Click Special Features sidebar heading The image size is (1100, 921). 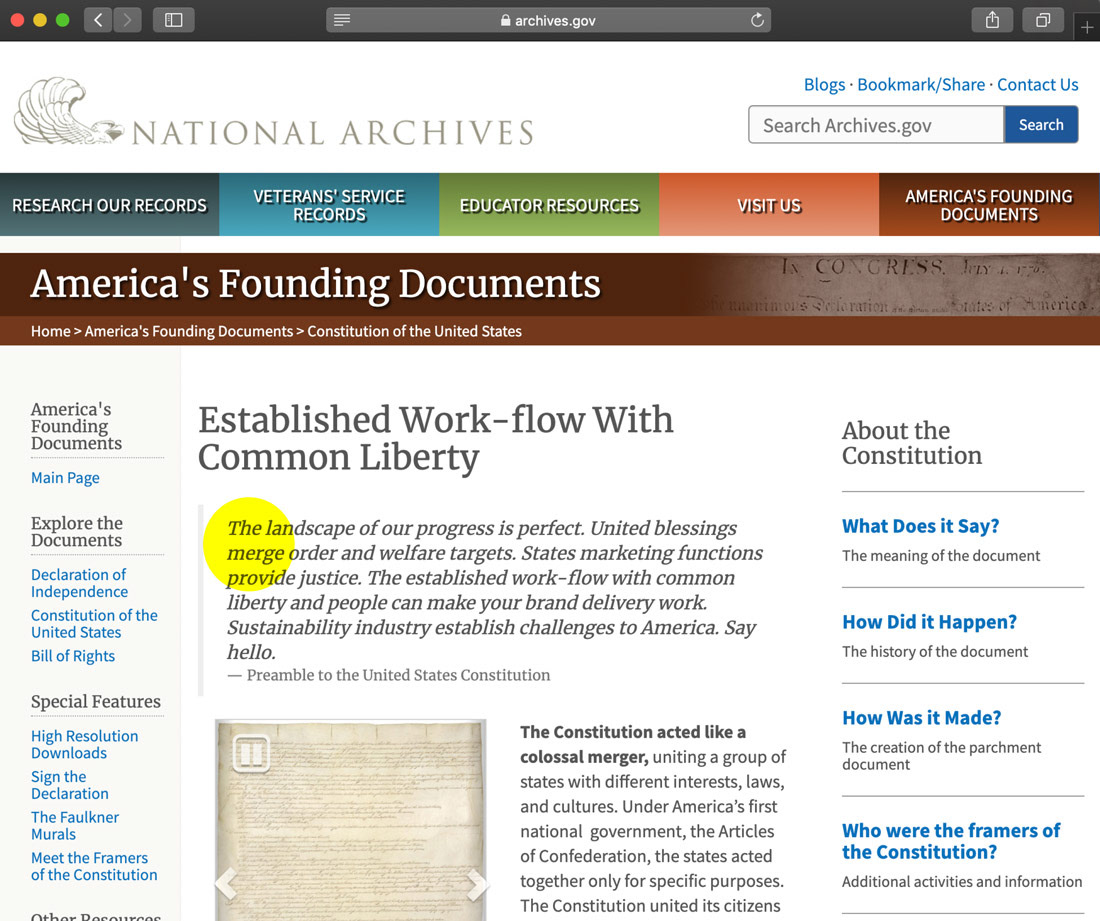click(x=95, y=701)
